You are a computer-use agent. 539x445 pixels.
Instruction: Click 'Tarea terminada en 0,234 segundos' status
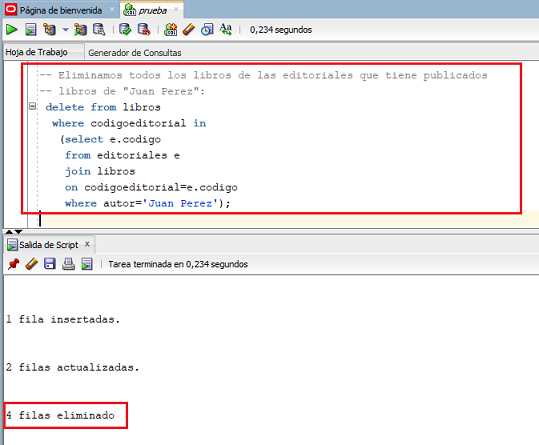178,264
